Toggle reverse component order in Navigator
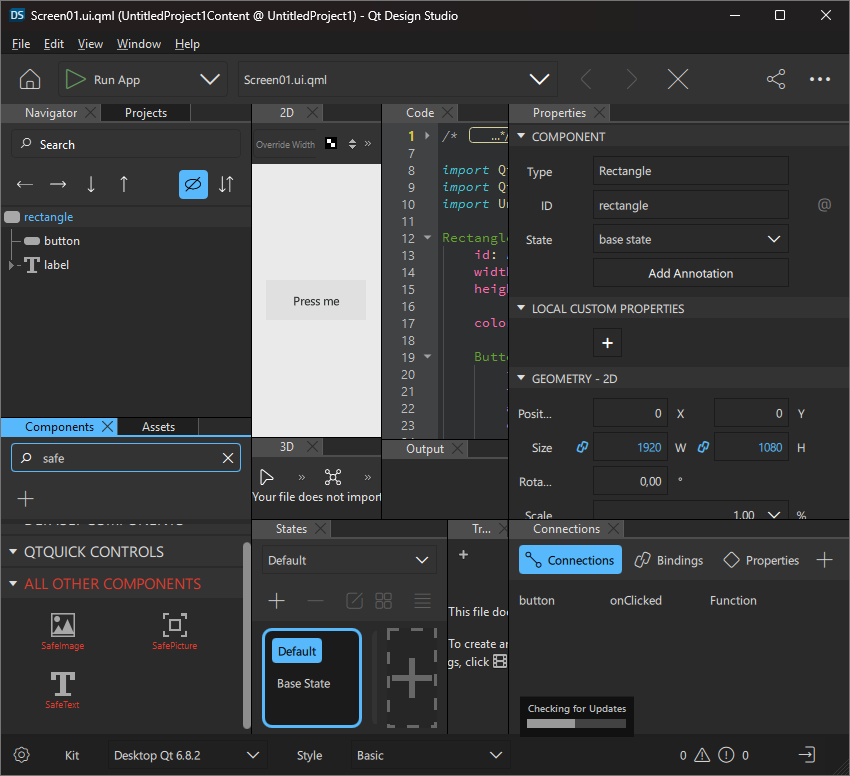The width and height of the screenshot is (850, 776). point(226,184)
